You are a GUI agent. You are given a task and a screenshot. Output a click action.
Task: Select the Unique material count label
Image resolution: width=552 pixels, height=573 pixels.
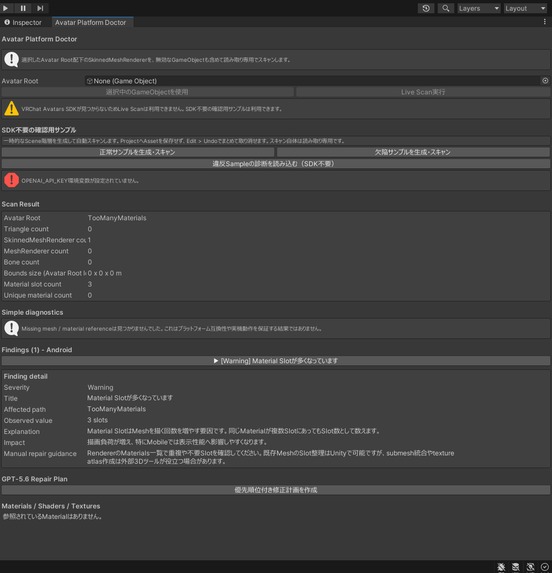pyautogui.click(x=38, y=295)
